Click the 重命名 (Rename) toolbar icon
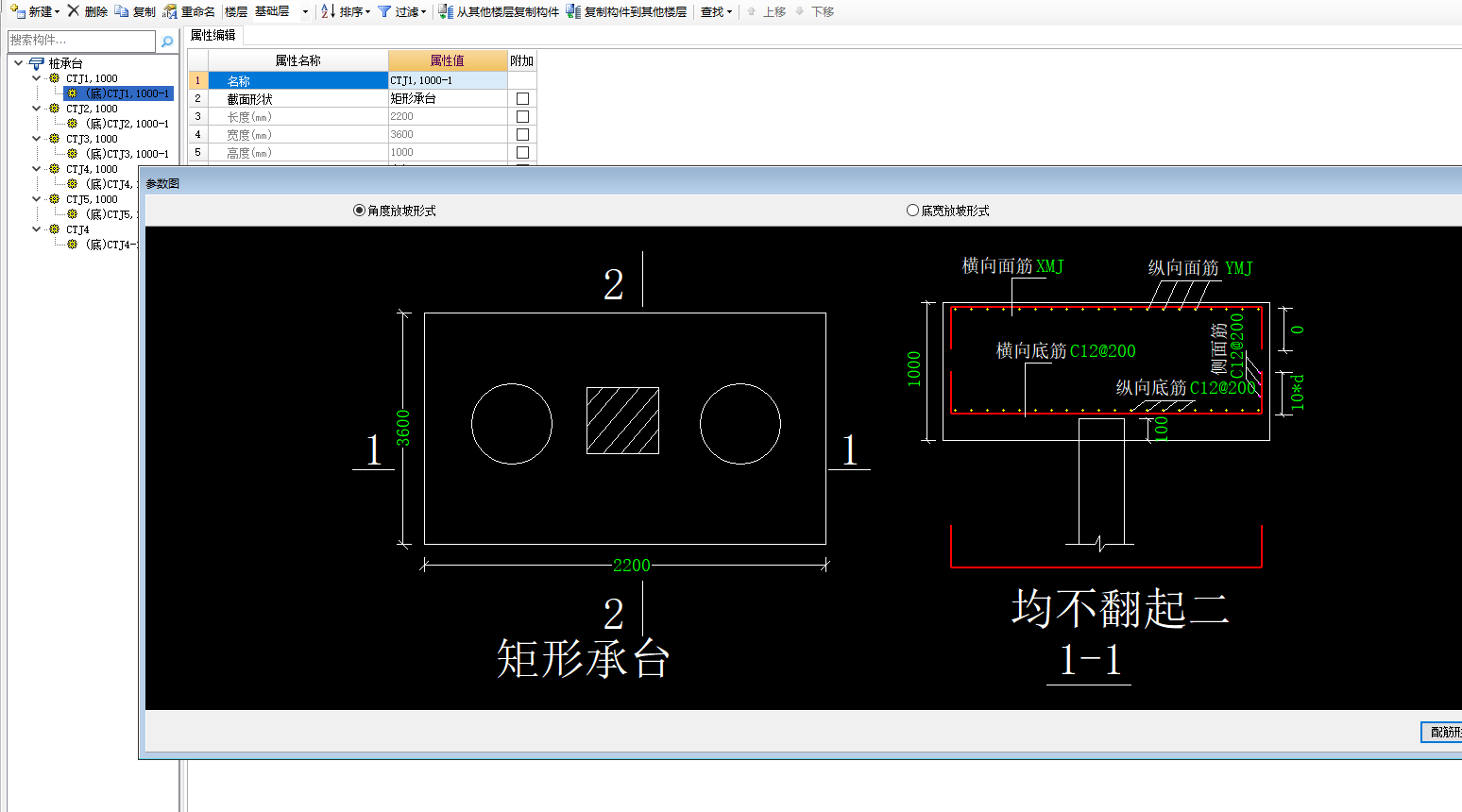 pyautogui.click(x=170, y=11)
